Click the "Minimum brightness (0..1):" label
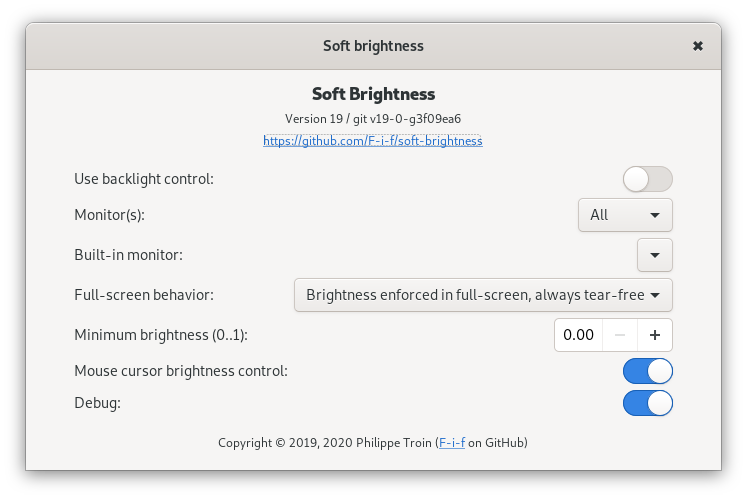This screenshot has height=499, width=747. (x=161, y=335)
